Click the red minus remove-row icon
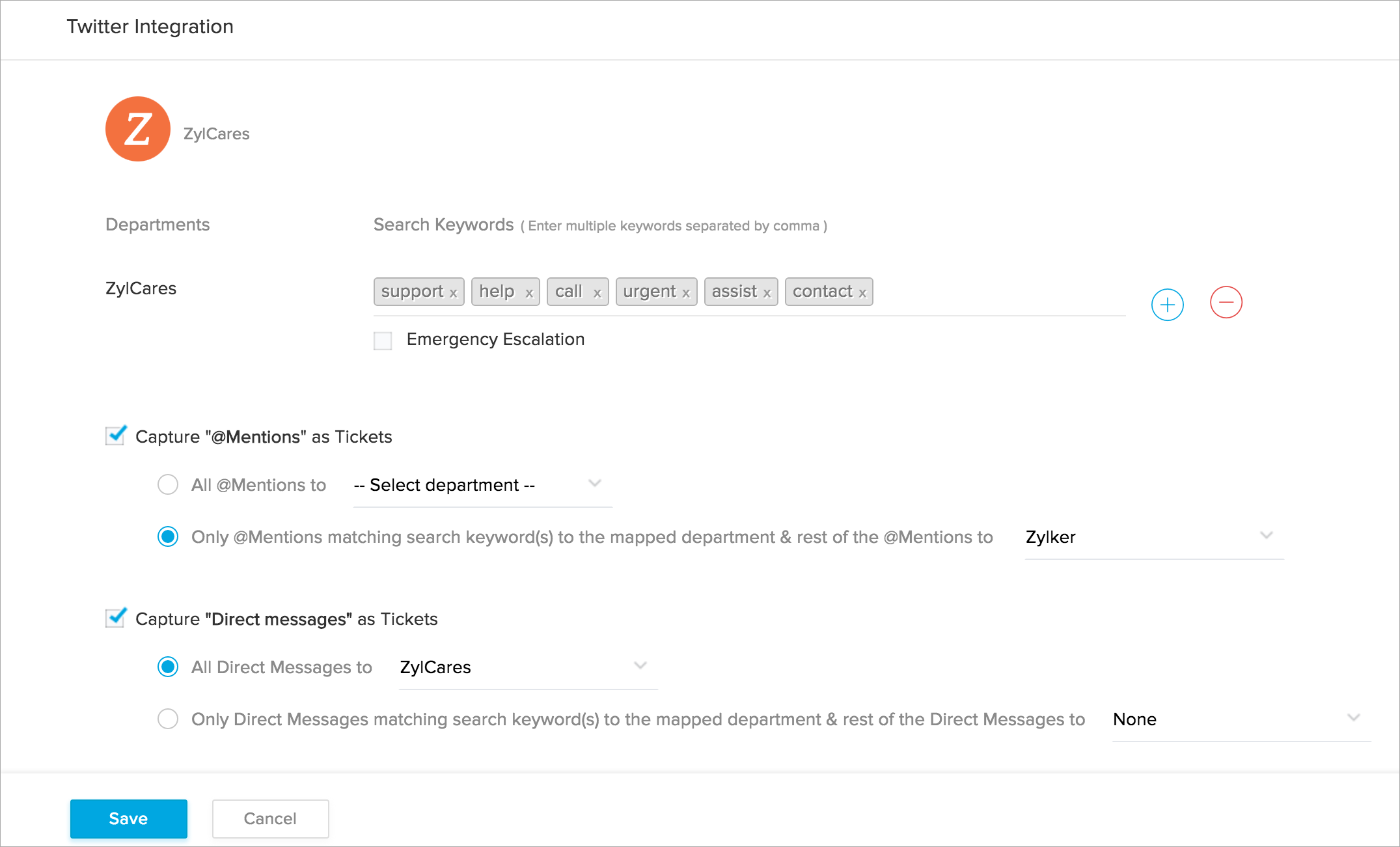Screen dimensions: 1400x847 1226,303
